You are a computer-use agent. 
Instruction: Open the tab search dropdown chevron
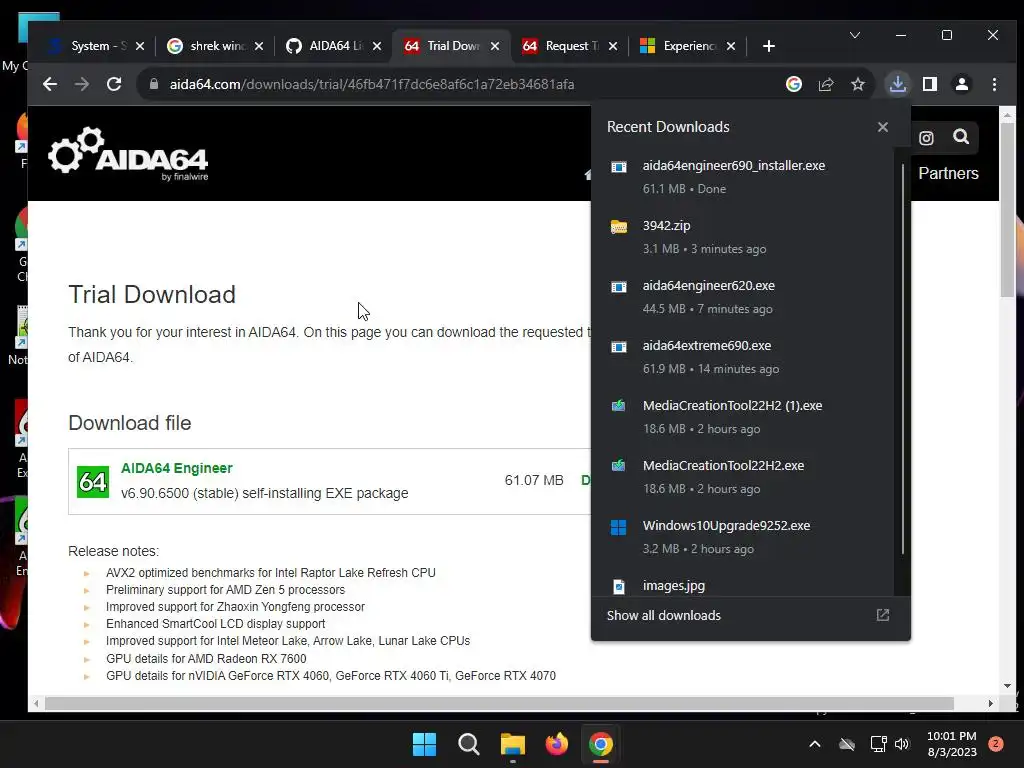pos(855,35)
